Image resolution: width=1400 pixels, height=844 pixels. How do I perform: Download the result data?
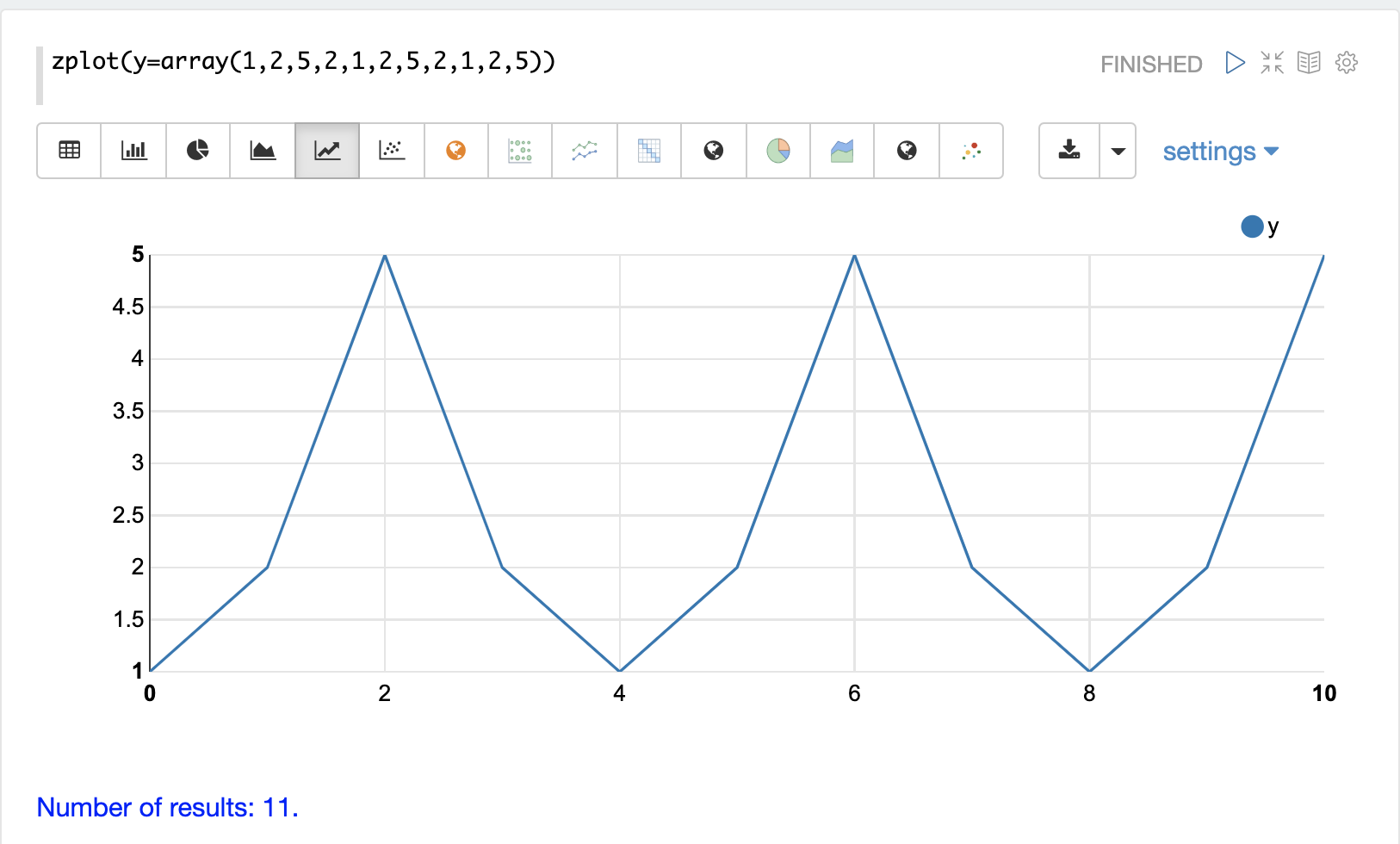coord(1069,151)
